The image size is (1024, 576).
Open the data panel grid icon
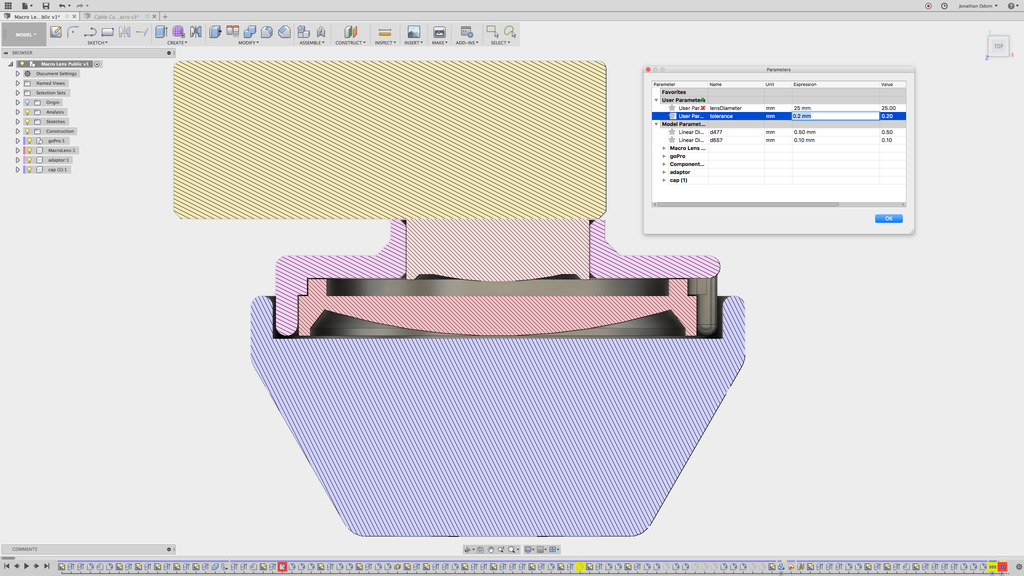tap(8, 6)
